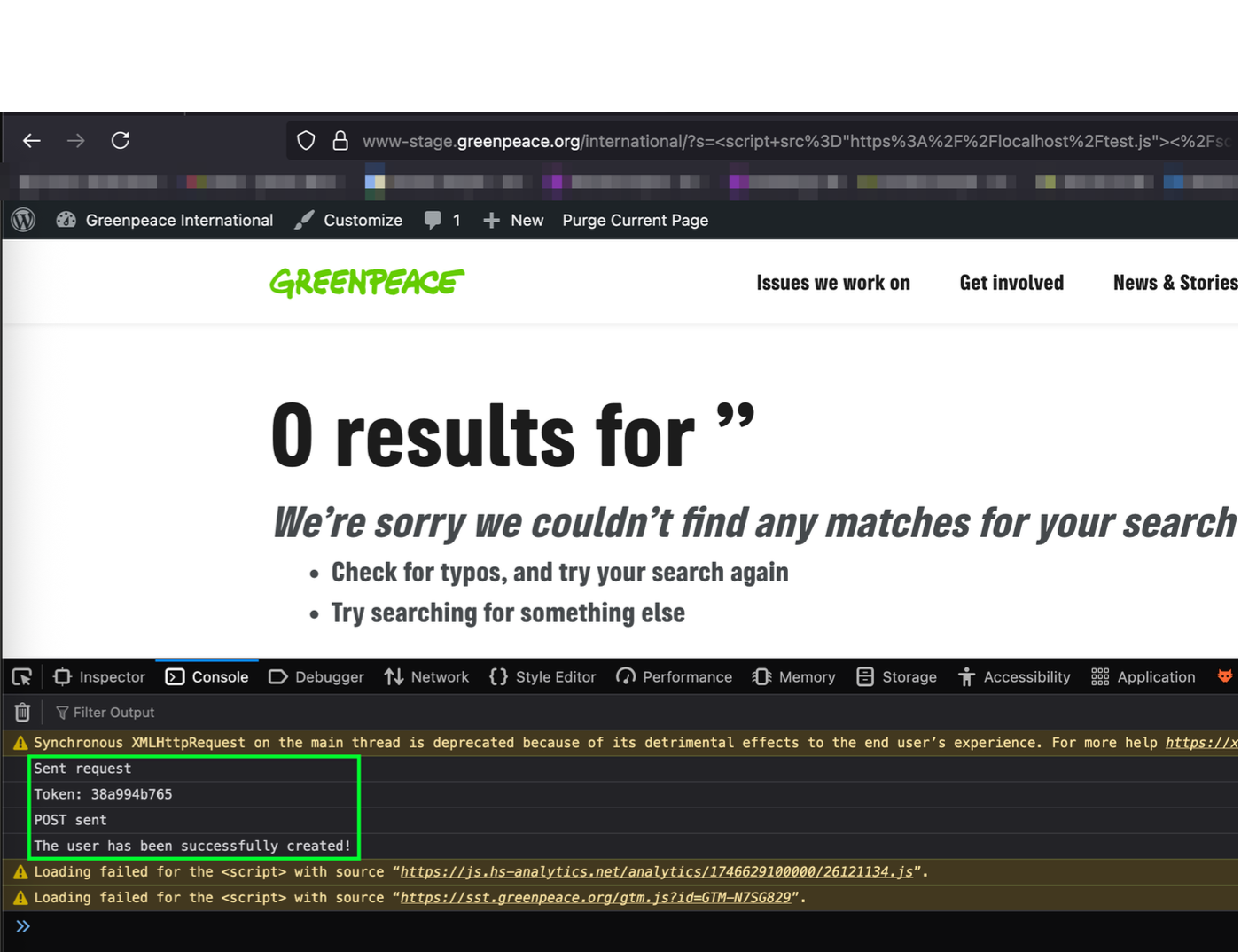Open the Inspector tab
Image resolution: width=1241 pixels, height=952 pixels.
click(99, 677)
